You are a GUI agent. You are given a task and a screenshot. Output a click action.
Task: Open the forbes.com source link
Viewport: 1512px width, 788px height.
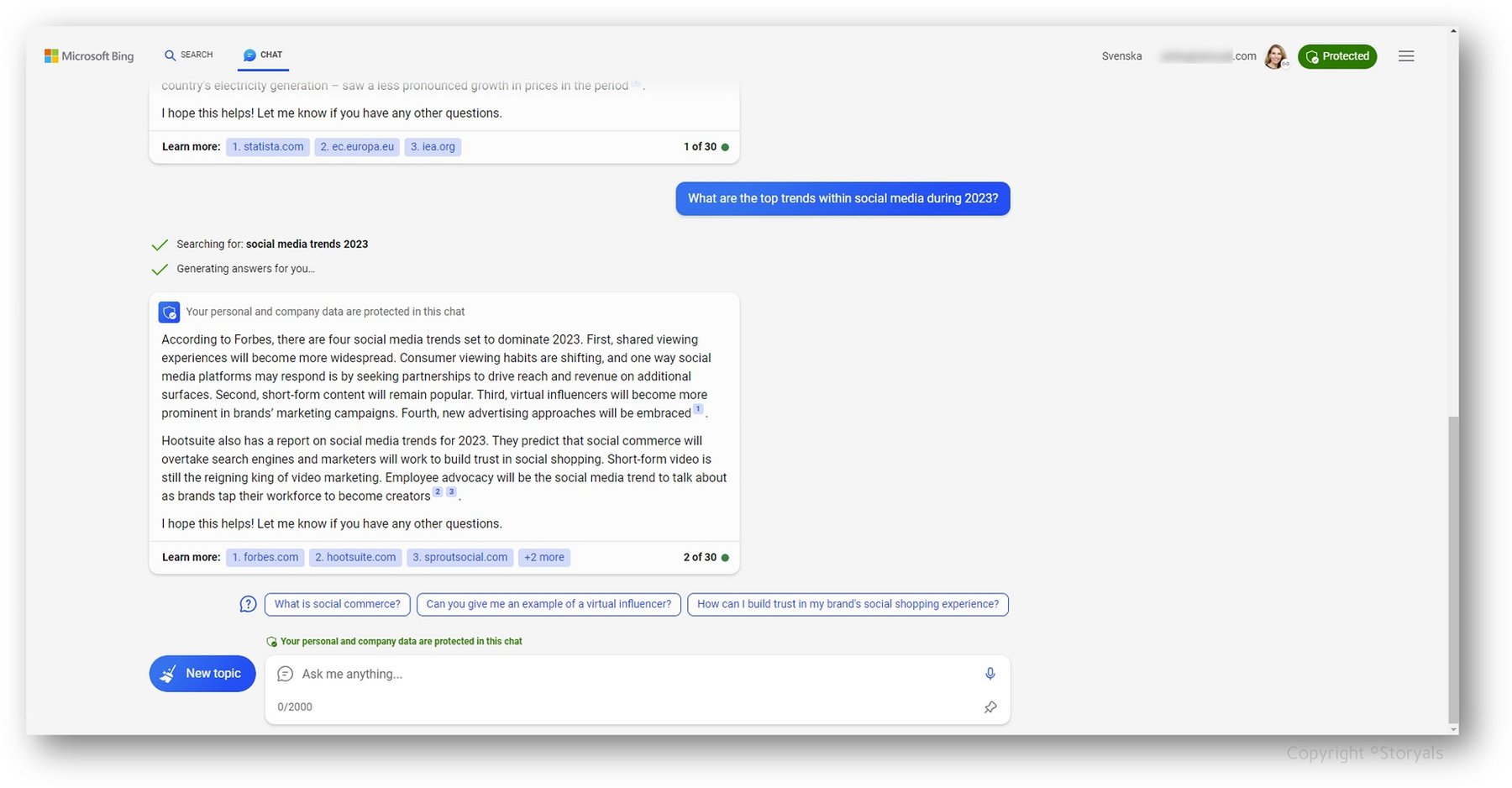click(x=265, y=557)
